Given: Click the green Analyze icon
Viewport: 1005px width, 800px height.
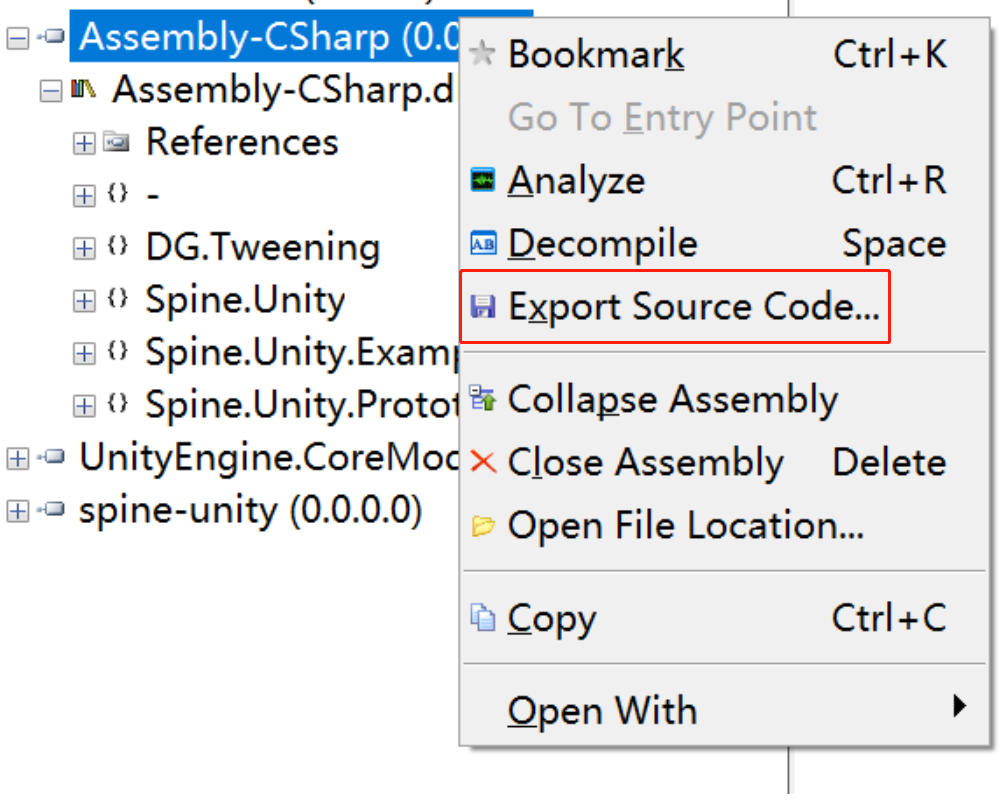Looking at the screenshot, I should coord(483,180).
